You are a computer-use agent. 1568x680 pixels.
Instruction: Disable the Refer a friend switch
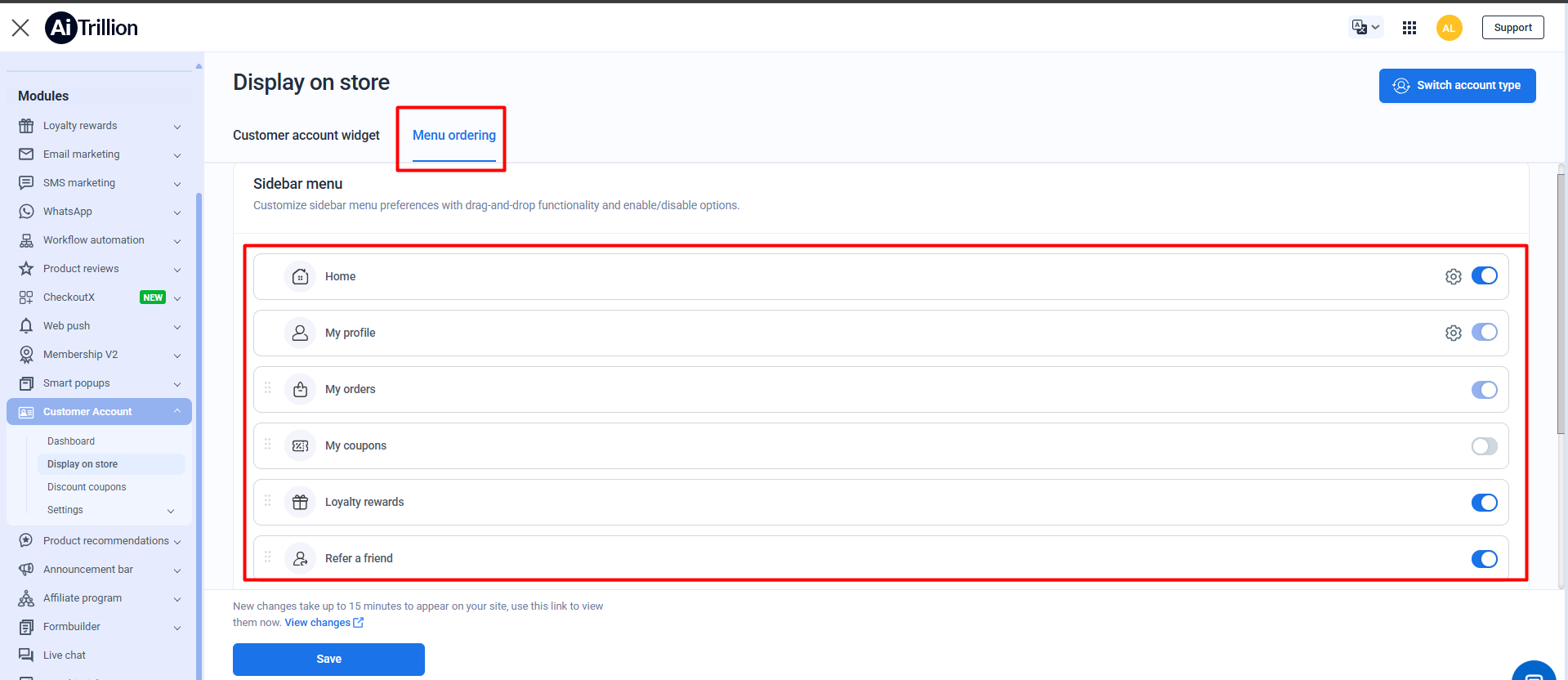point(1484,559)
